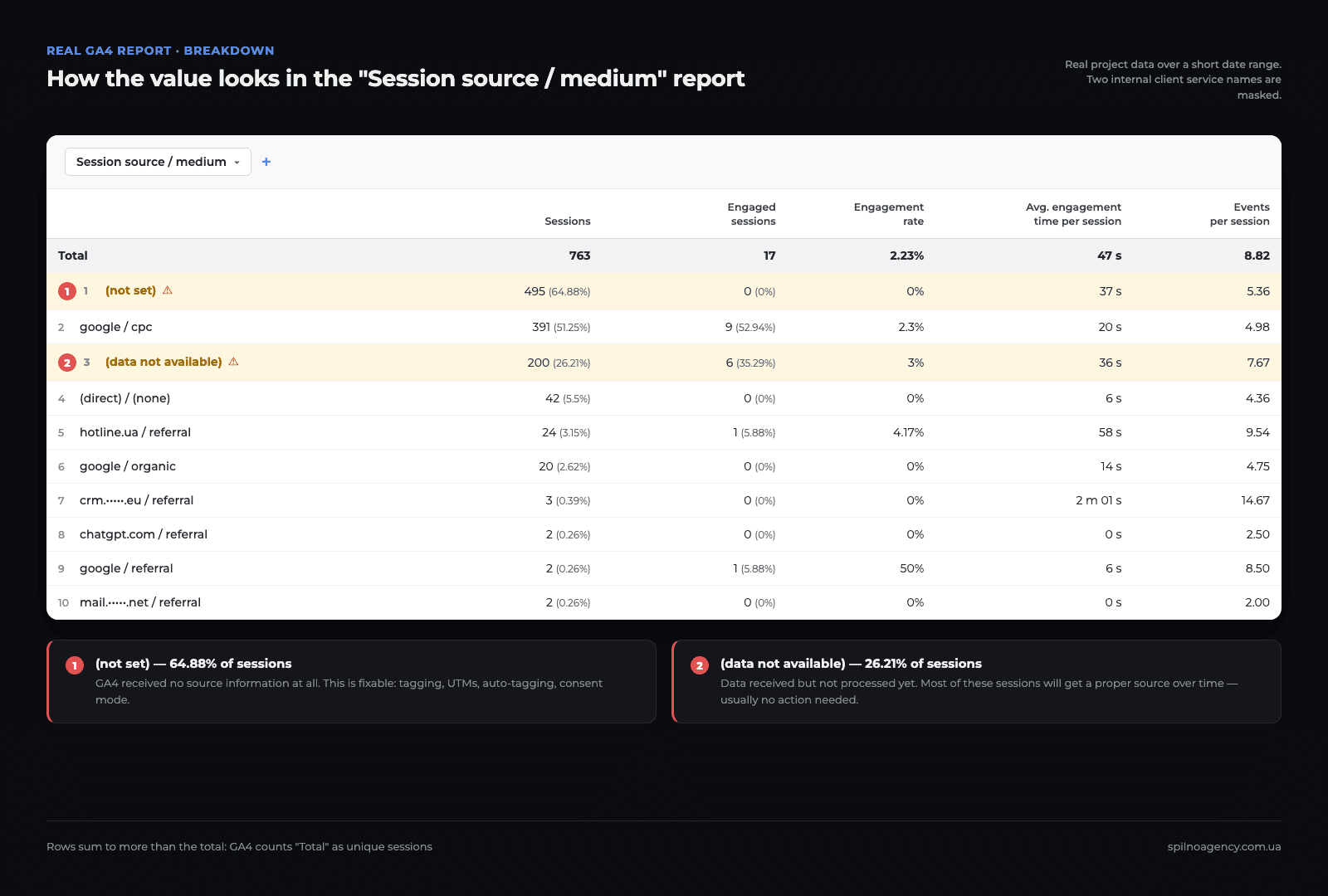The width and height of the screenshot is (1328, 896).
Task: Click the (data not available) — 26.21% heading
Action: [x=851, y=664]
